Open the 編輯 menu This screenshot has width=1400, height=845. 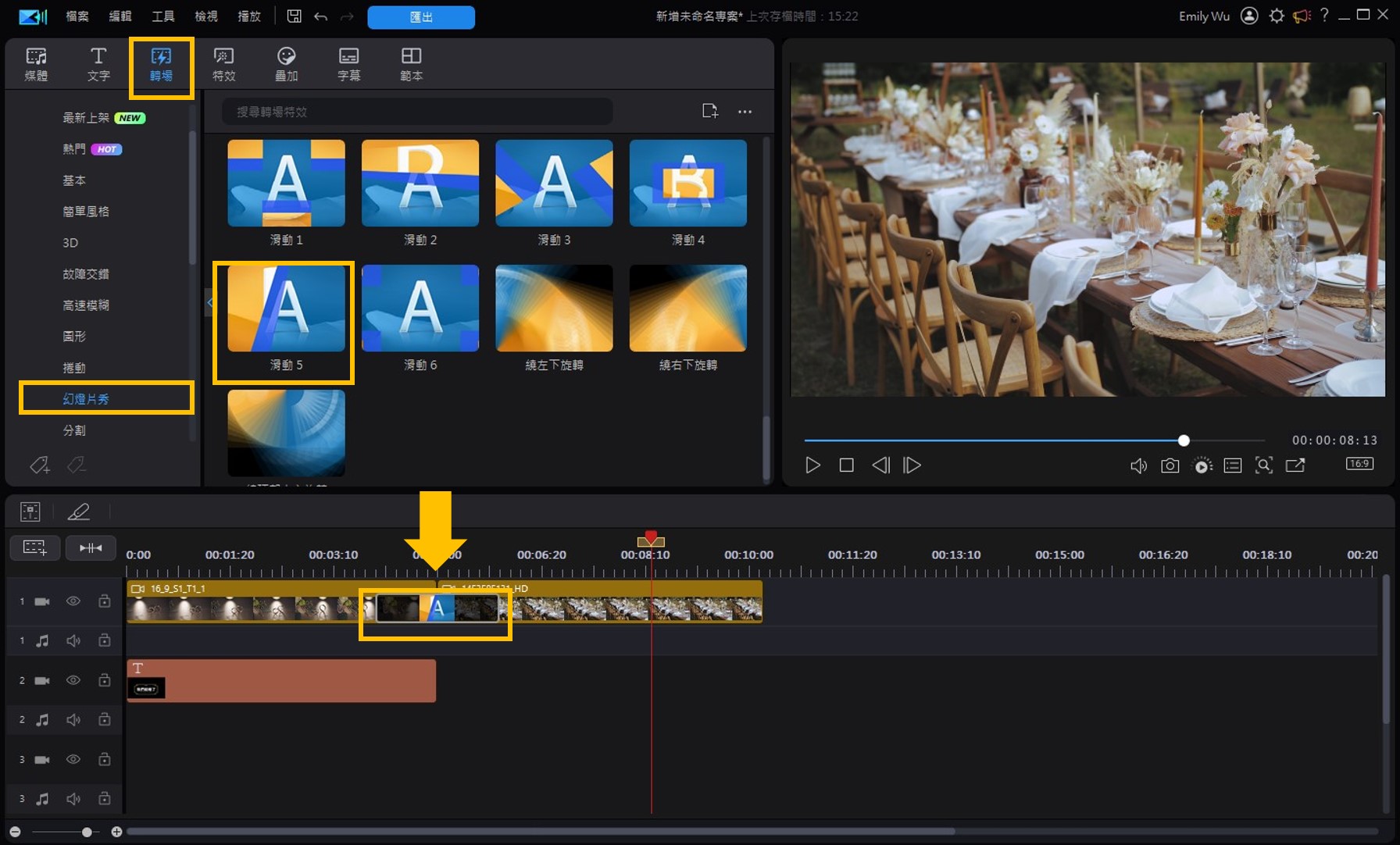coord(120,16)
